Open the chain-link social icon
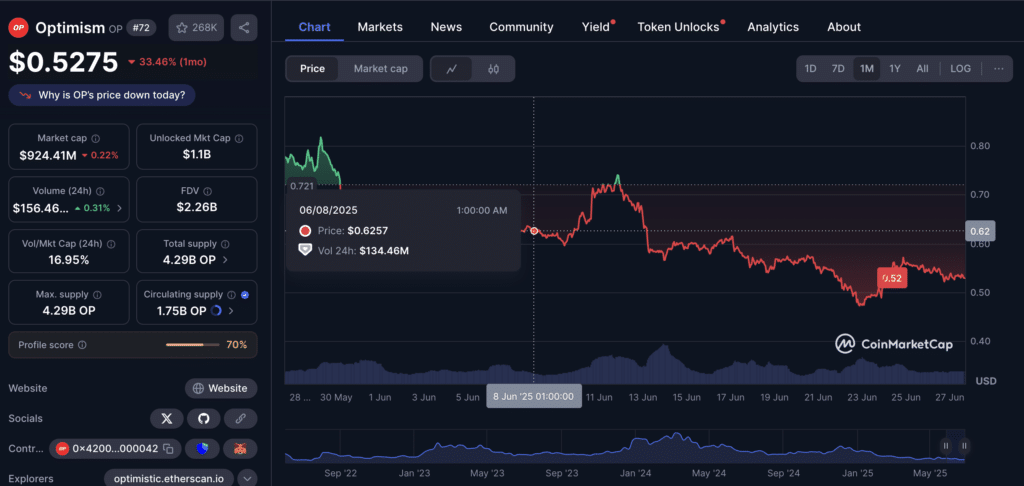The height and width of the screenshot is (486, 1024). [x=241, y=418]
